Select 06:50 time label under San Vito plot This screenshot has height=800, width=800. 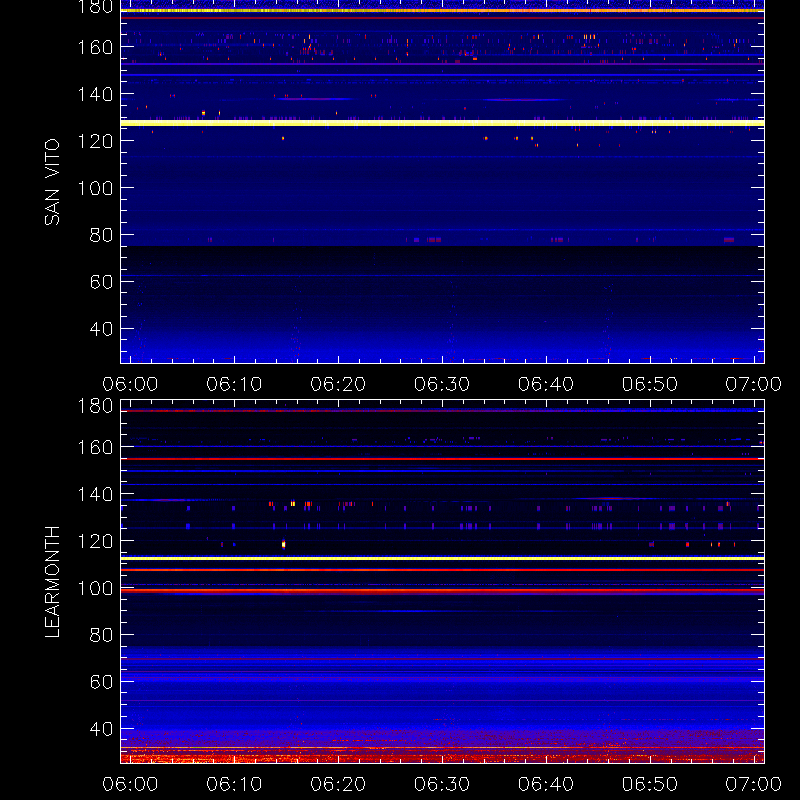click(x=649, y=384)
